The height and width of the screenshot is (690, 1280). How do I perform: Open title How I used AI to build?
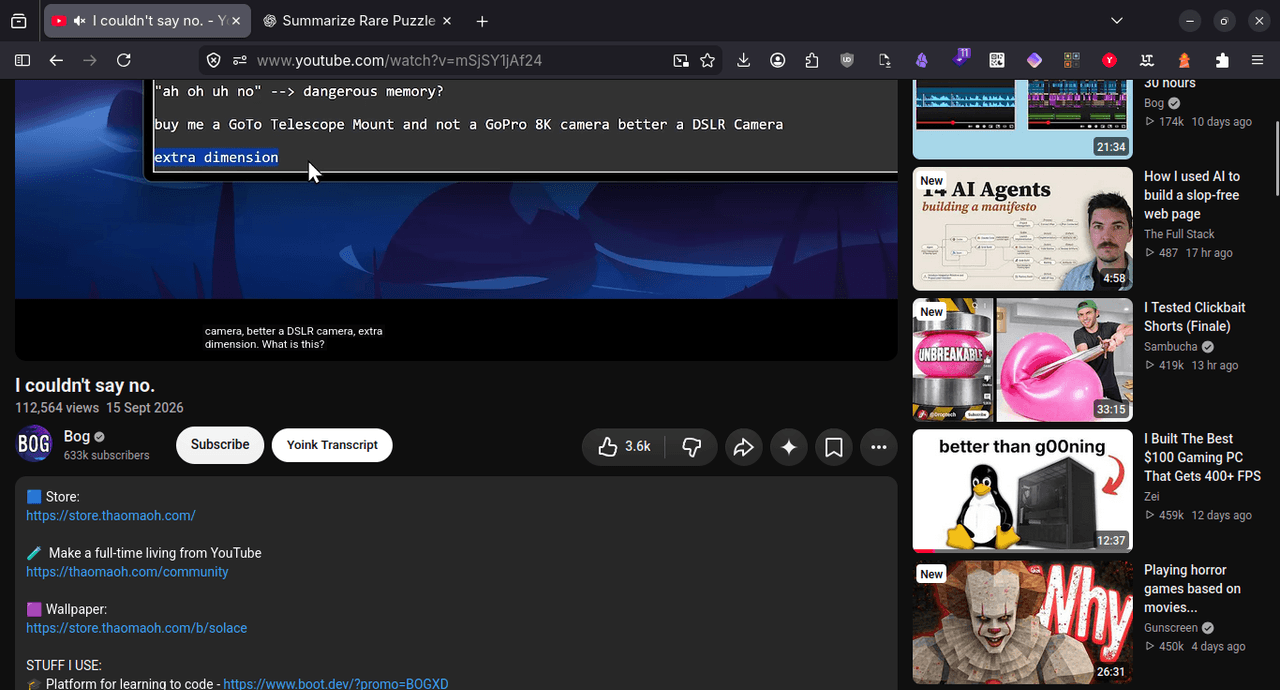pos(1192,195)
